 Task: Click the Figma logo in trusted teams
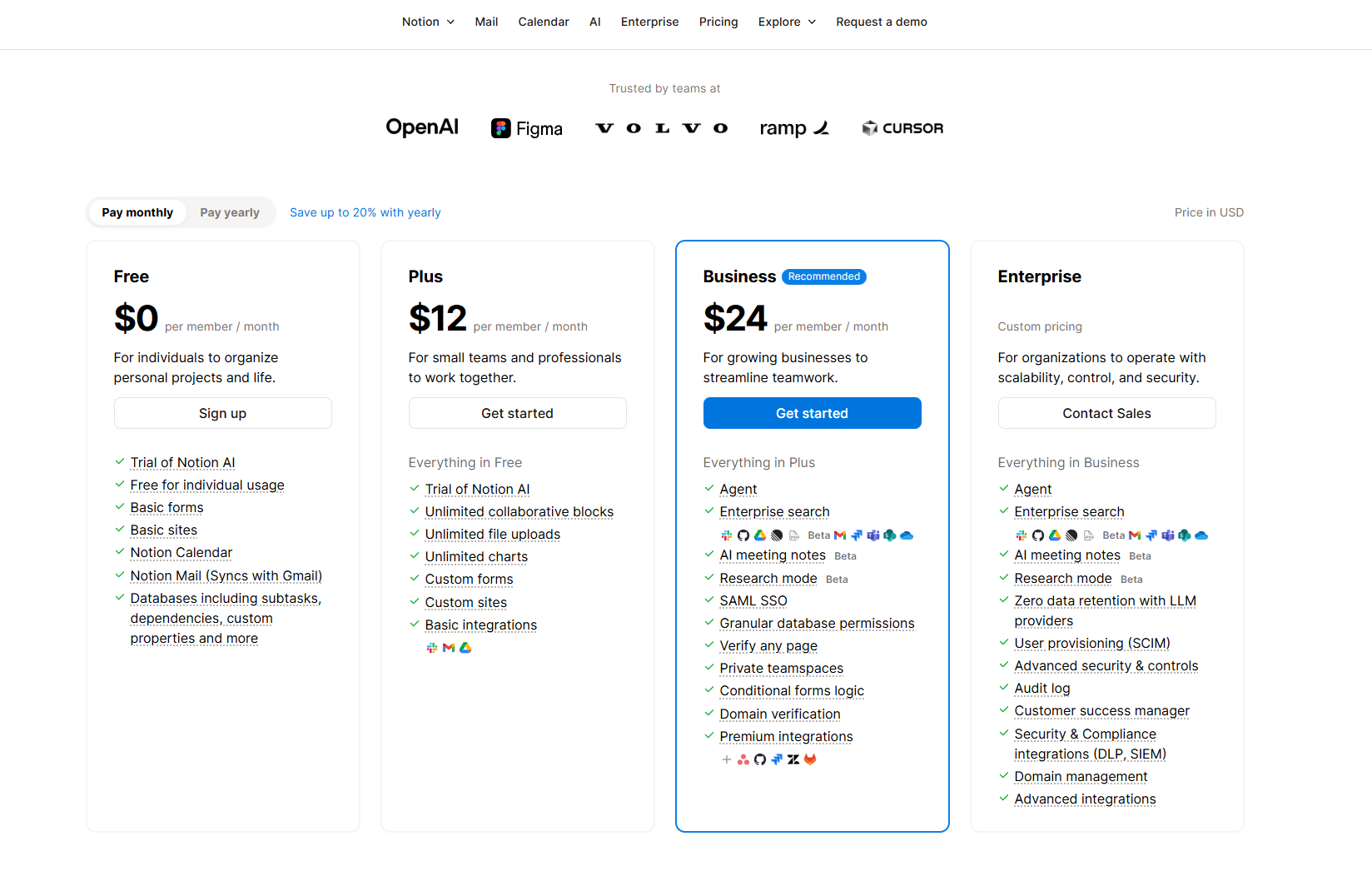(x=527, y=128)
